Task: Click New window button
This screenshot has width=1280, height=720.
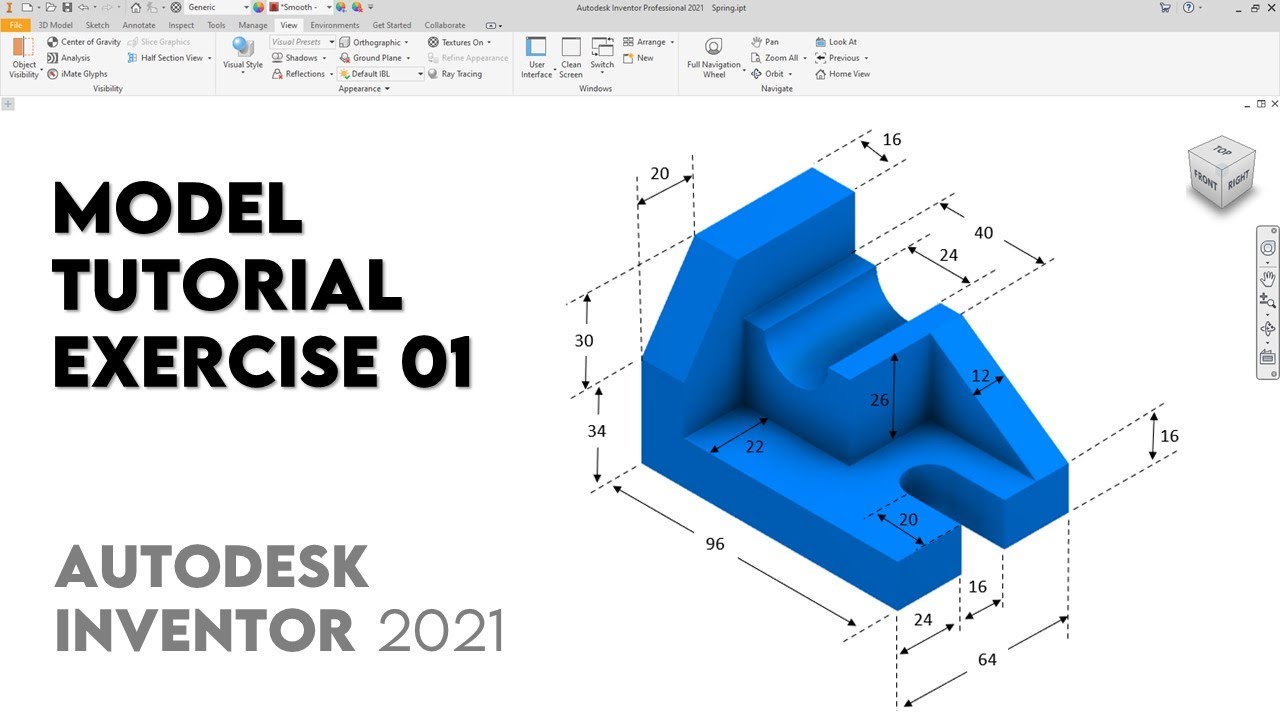Action: [638, 58]
